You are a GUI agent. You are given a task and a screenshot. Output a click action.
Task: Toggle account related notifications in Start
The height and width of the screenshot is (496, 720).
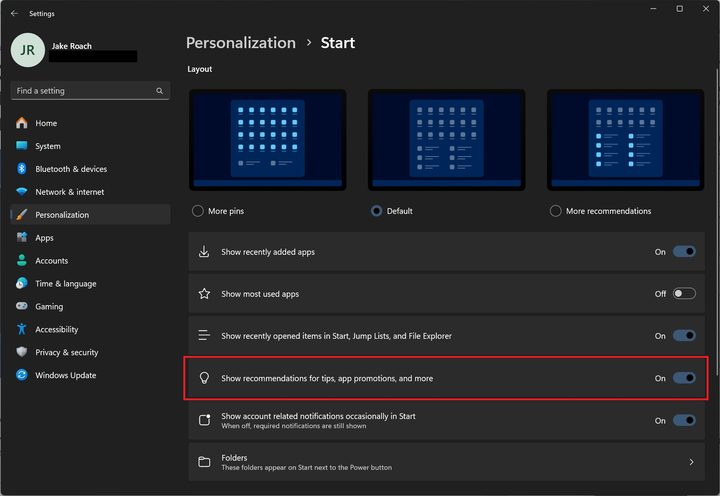click(x=684, y=420)
